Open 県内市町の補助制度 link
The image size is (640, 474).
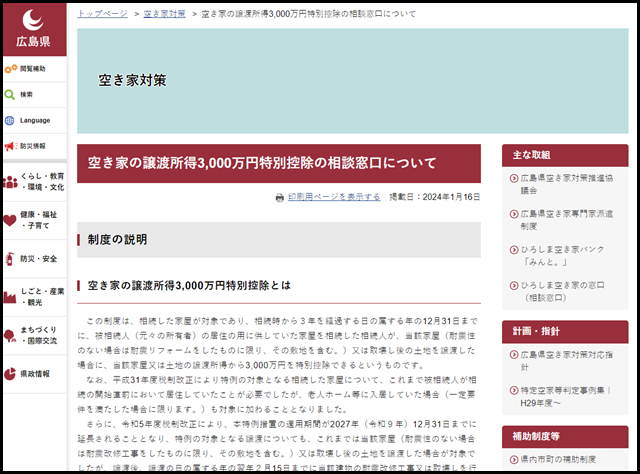(558, 460)
